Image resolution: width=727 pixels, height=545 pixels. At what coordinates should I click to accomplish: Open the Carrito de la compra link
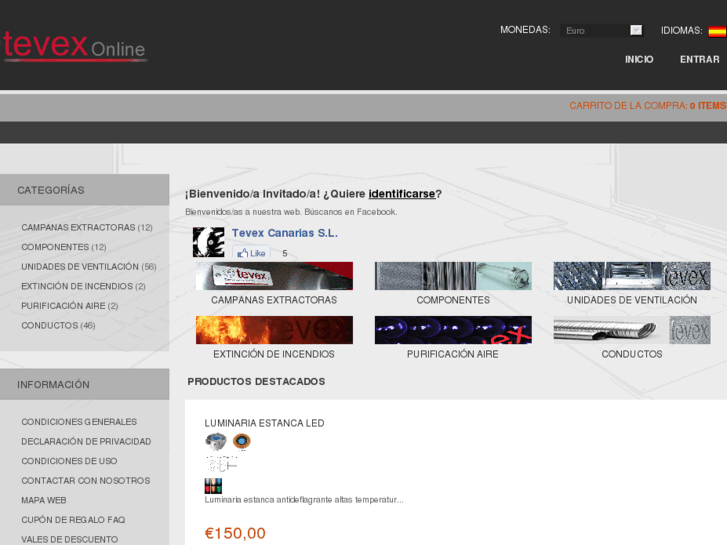point(648,106)
